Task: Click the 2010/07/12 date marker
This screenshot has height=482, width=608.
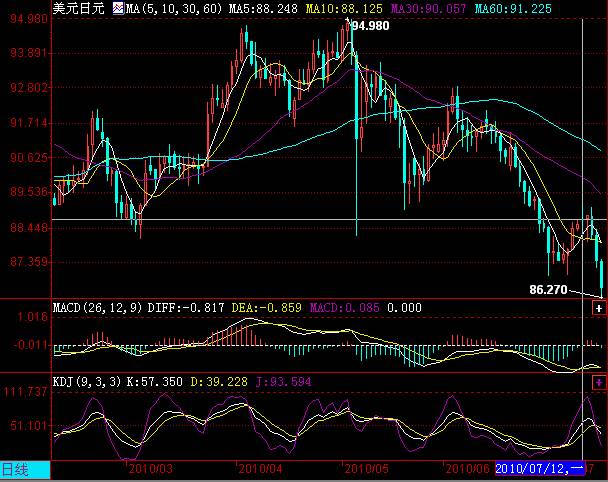Action: [x=540, y=469]
